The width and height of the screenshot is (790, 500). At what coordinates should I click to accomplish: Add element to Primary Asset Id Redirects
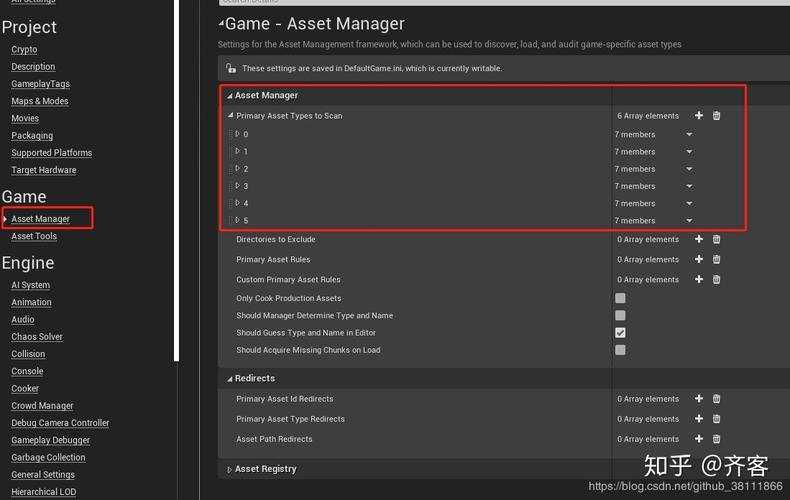(699, 399)
